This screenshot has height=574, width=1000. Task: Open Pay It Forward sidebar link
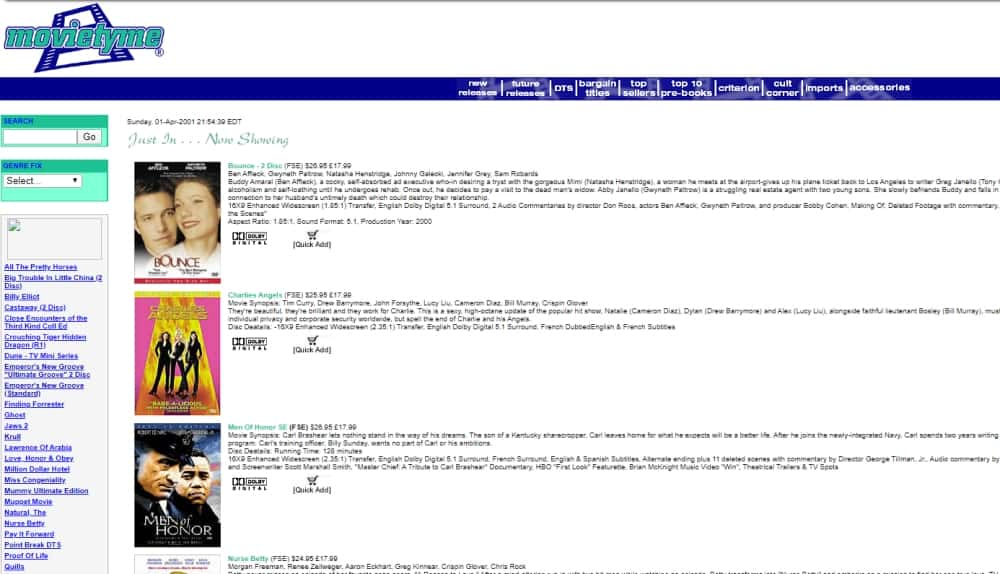coord(29,534)
